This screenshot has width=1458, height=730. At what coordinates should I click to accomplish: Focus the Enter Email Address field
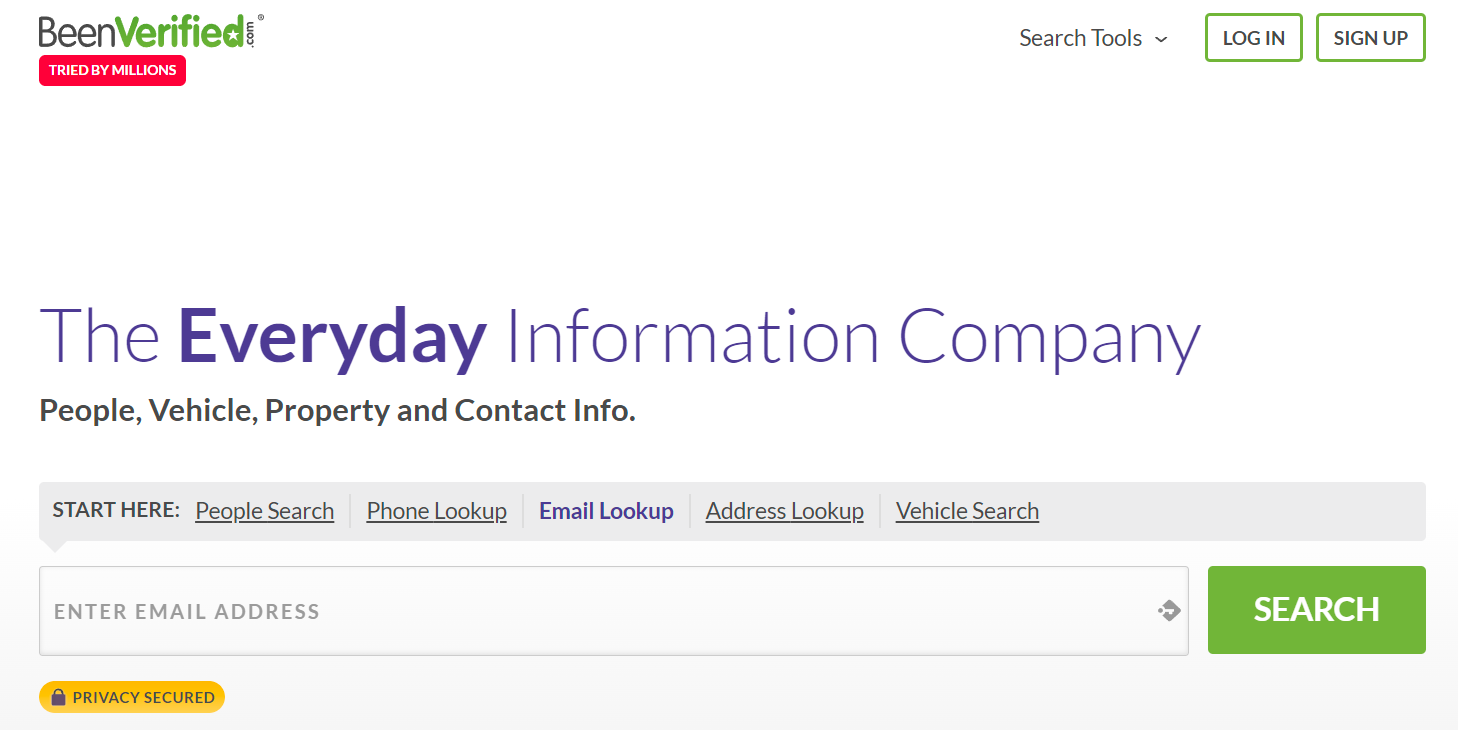coord(614,611)
